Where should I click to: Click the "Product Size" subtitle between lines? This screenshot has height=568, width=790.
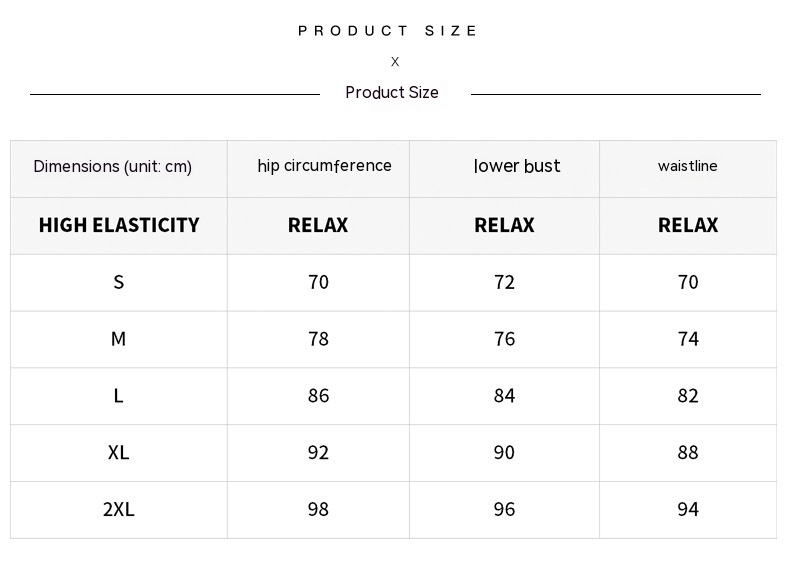click(392, 93)
